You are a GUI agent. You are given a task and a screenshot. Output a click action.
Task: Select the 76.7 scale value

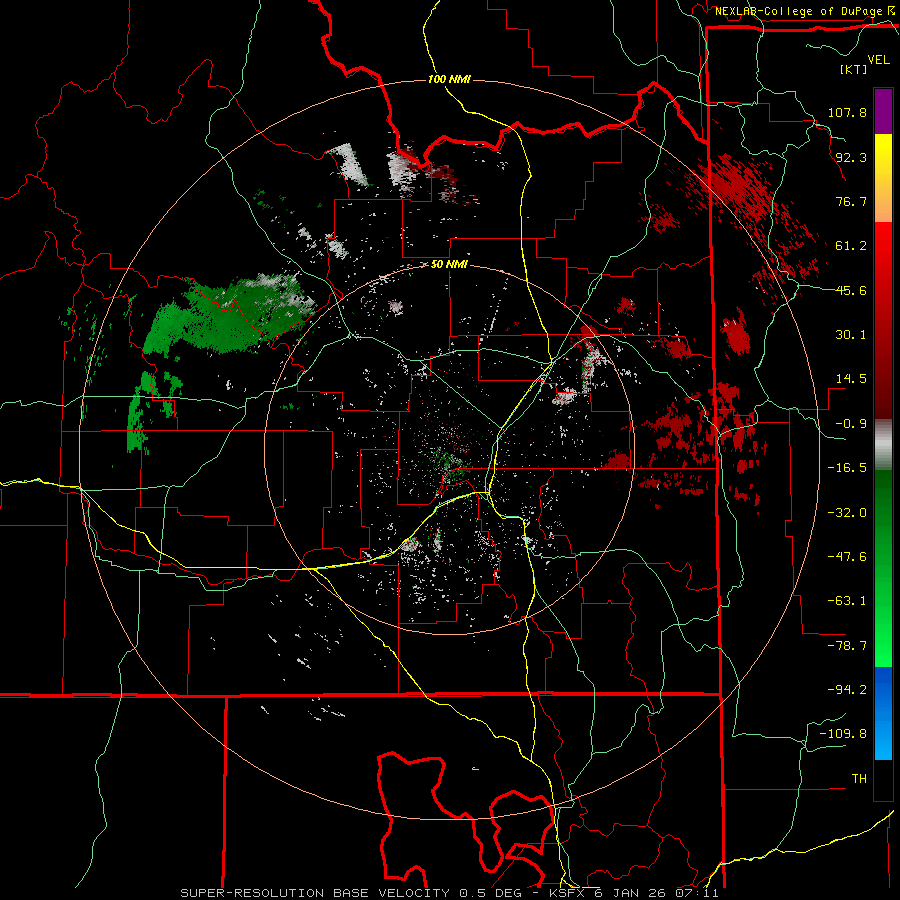(x=851, y=201)
